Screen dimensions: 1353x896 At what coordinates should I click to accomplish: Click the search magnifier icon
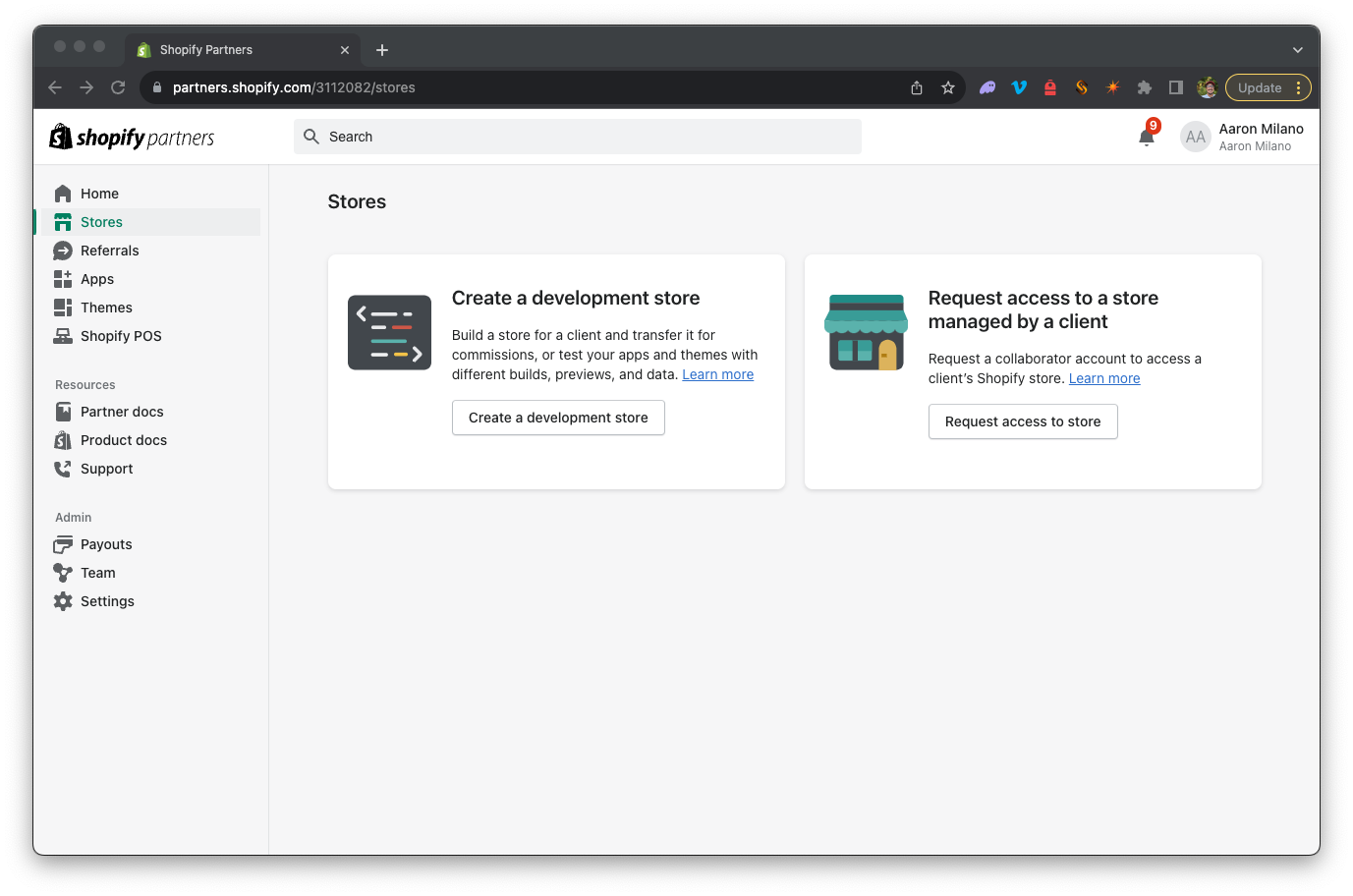click(311, 137)
